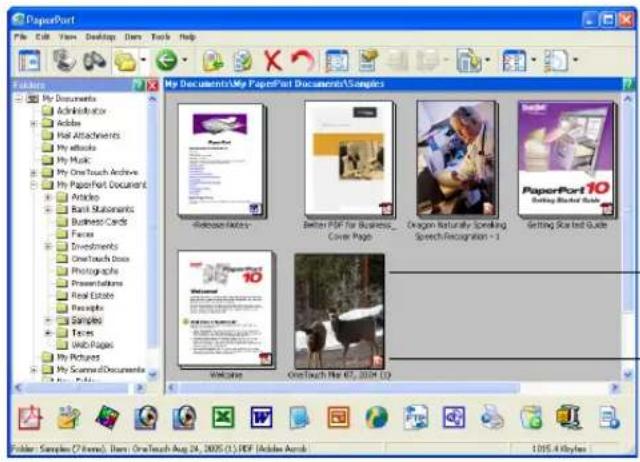Open dropdown beside the rightmost toolbar page icon

[576, 60]
